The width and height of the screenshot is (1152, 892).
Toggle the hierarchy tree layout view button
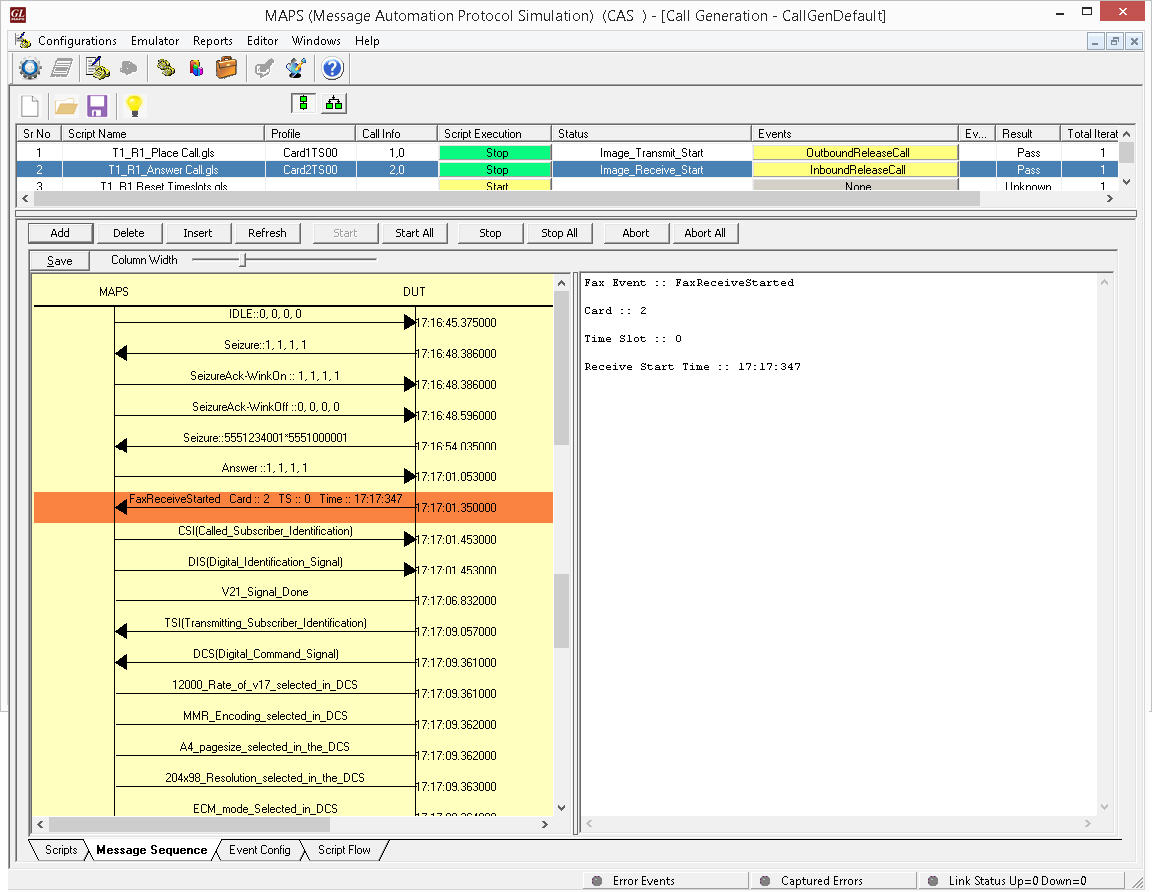tap(334, 103)
